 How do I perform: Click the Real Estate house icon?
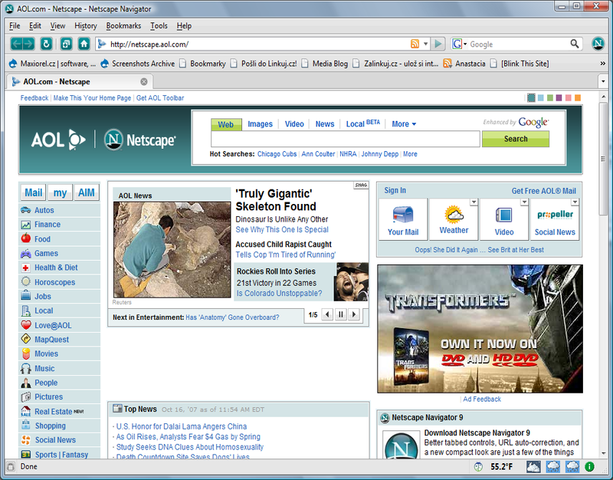[26, 411]
